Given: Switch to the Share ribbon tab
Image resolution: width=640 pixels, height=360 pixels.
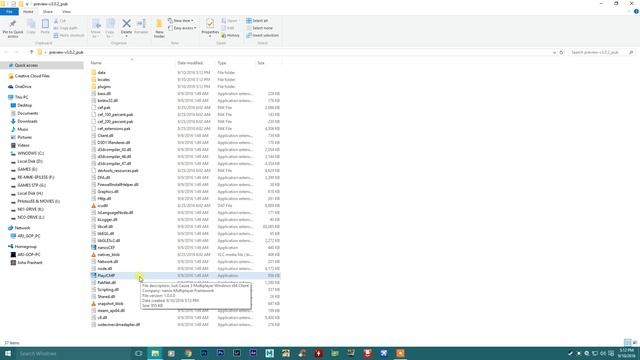Looking at the screenshot, I should click(x=48, y=12).
